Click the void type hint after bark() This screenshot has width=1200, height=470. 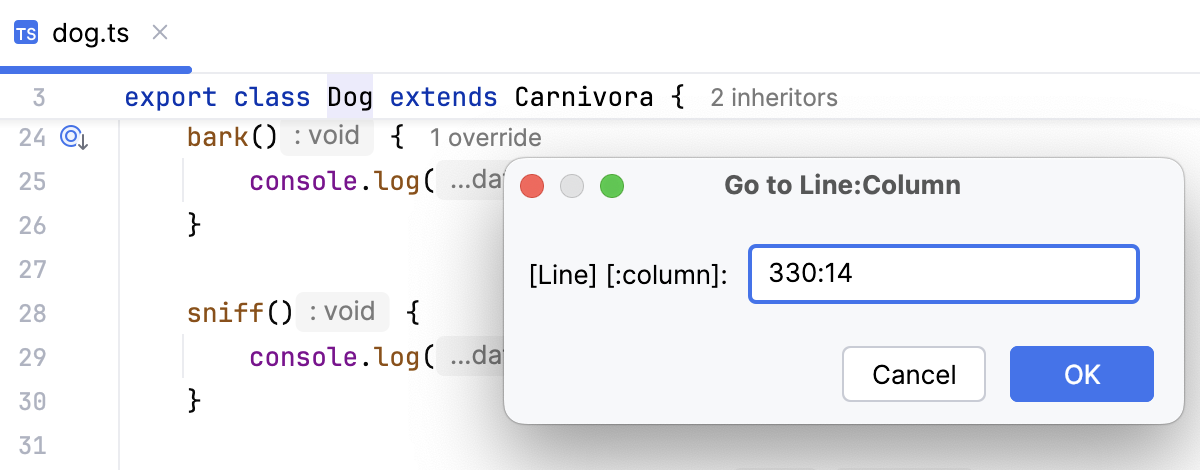click(327, 137)
